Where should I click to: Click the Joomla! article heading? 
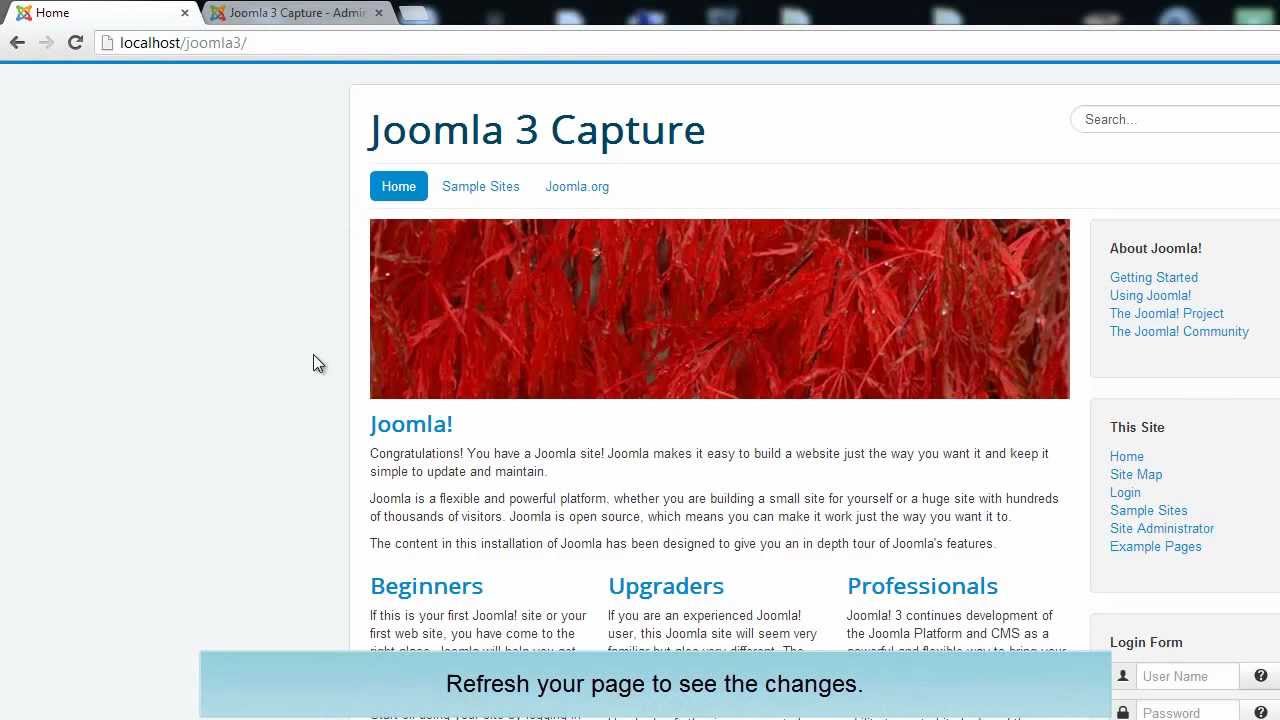411,424
